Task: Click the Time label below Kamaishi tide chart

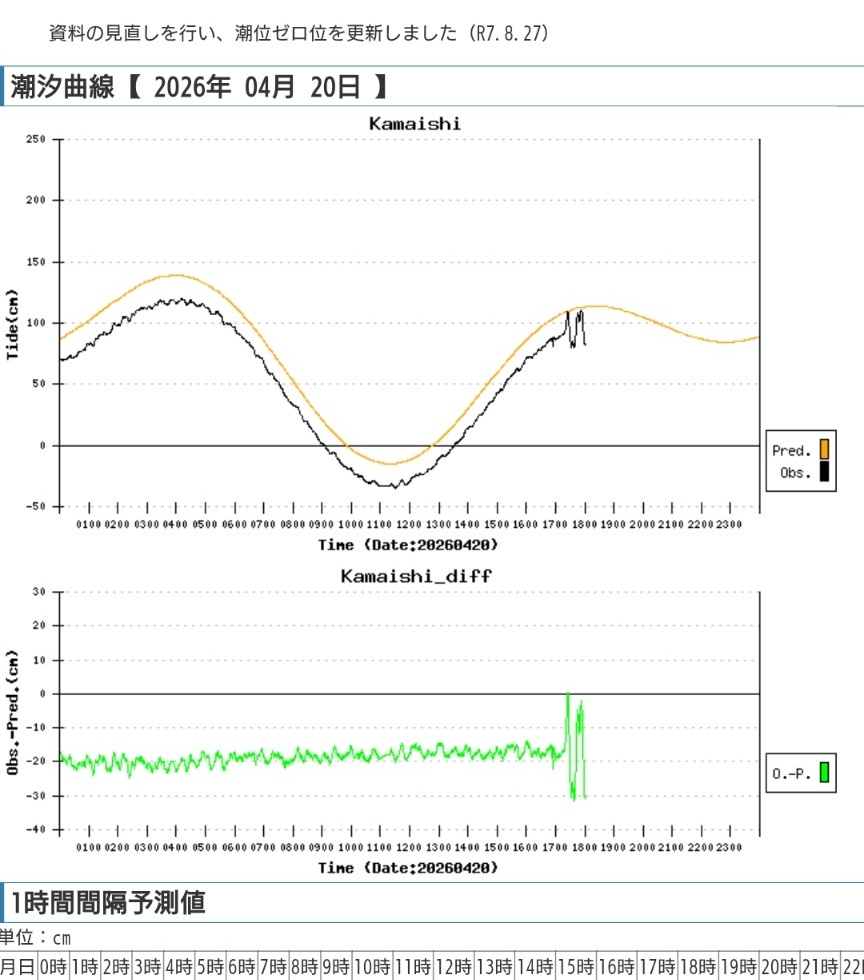Action: pos(408,545)
